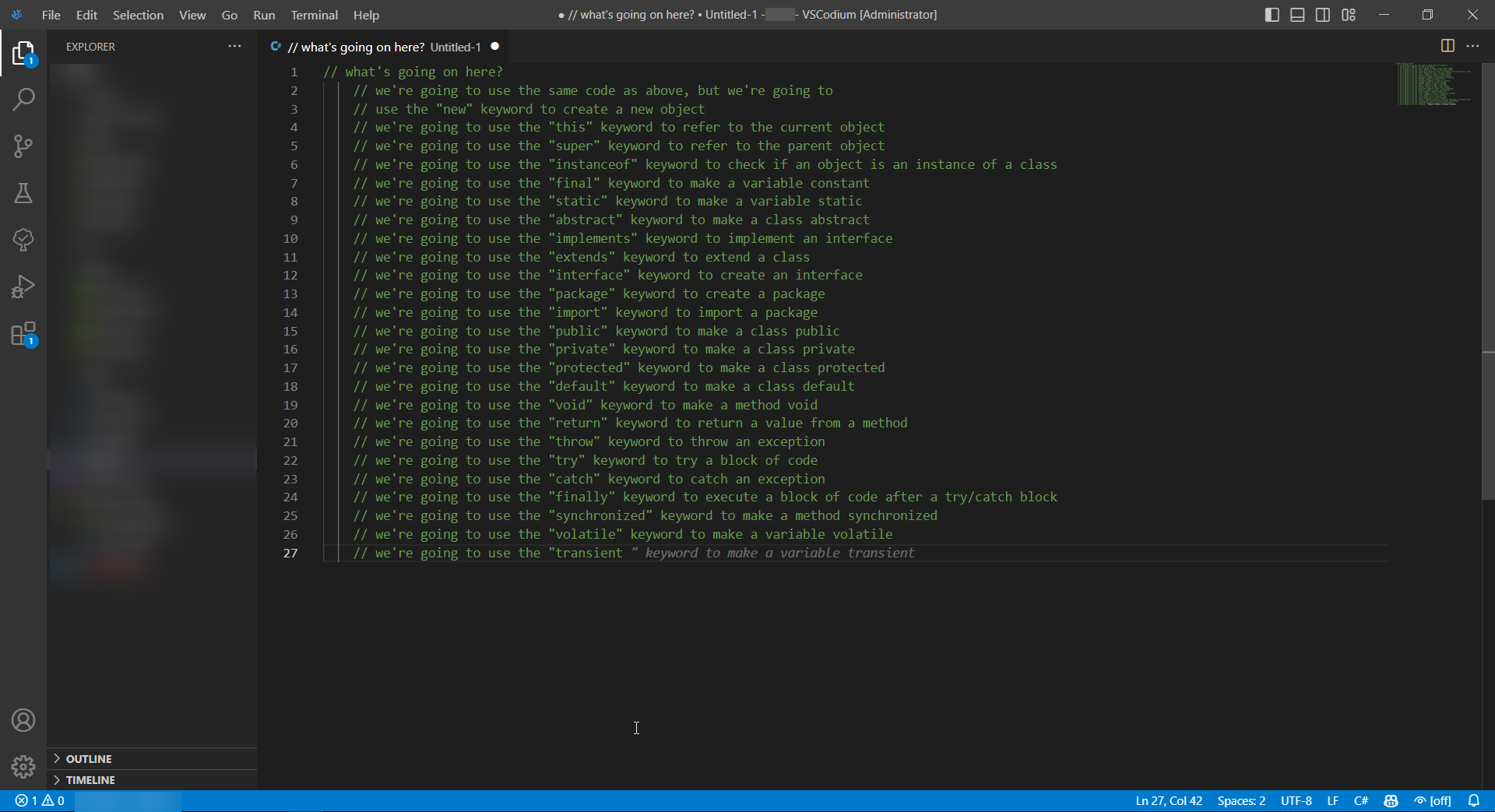This screenshot has width=1495, height=812.
Task: Expand the TIMELINE section
Action: coord(152,779)
